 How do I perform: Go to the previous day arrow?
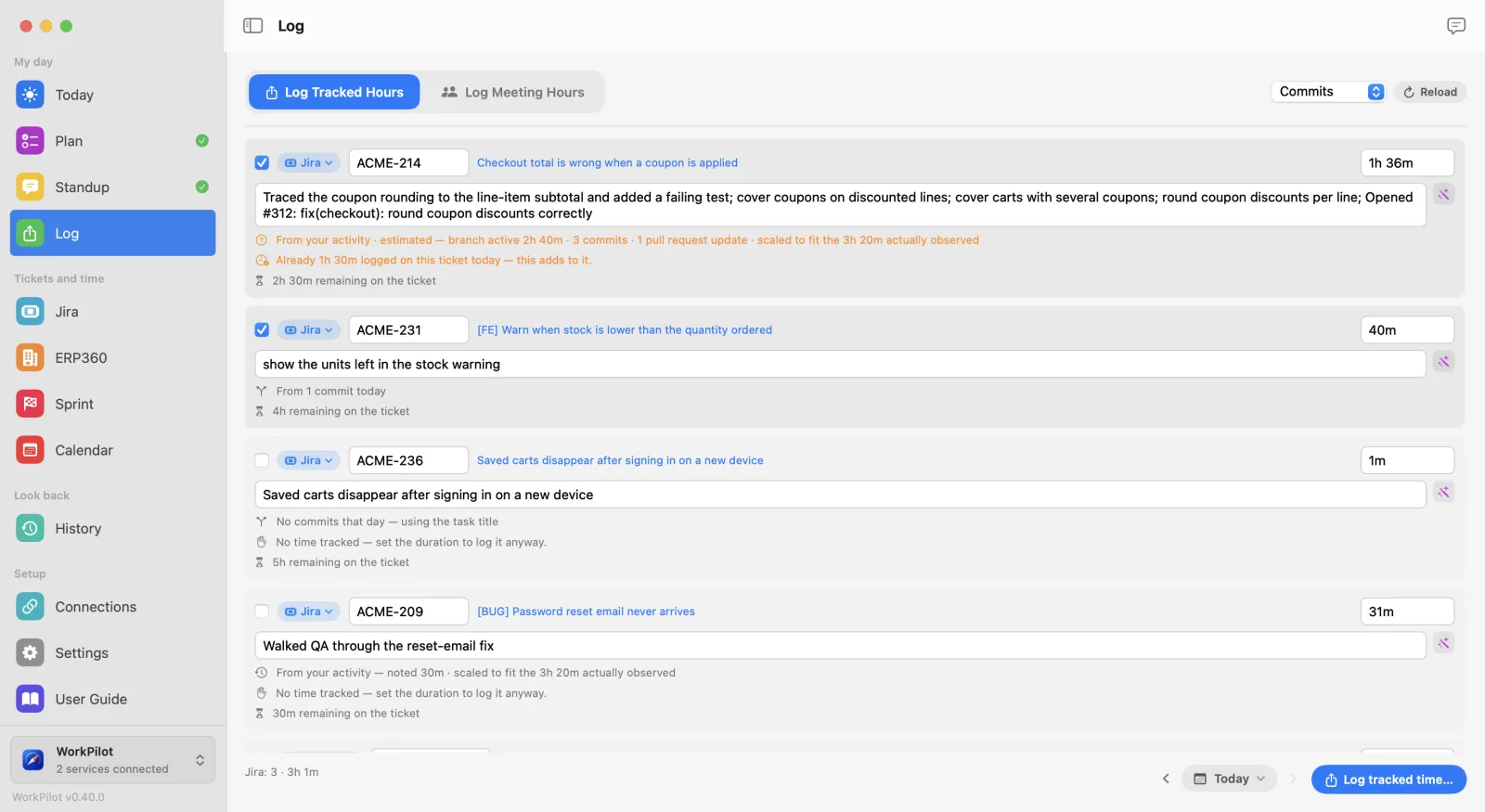[x=1166, y=779]
